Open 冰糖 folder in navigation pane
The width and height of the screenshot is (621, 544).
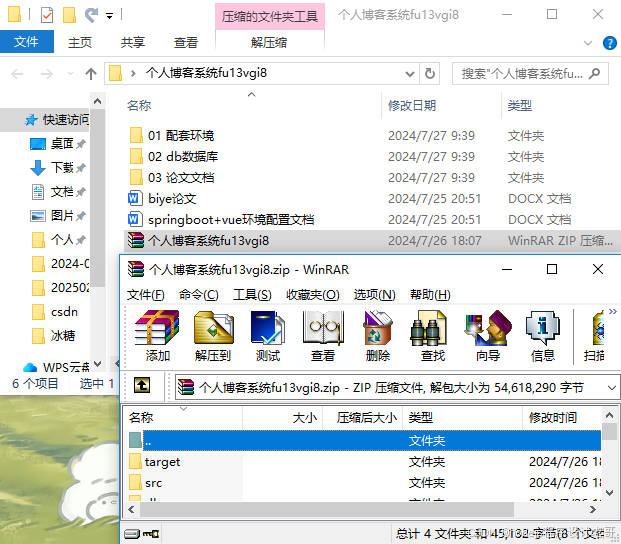pos(53,336)
